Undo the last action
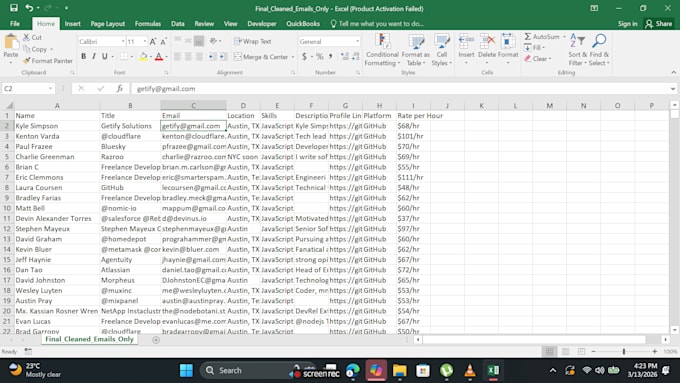This screenshot has height=383, width=680. tap(29, 8)
